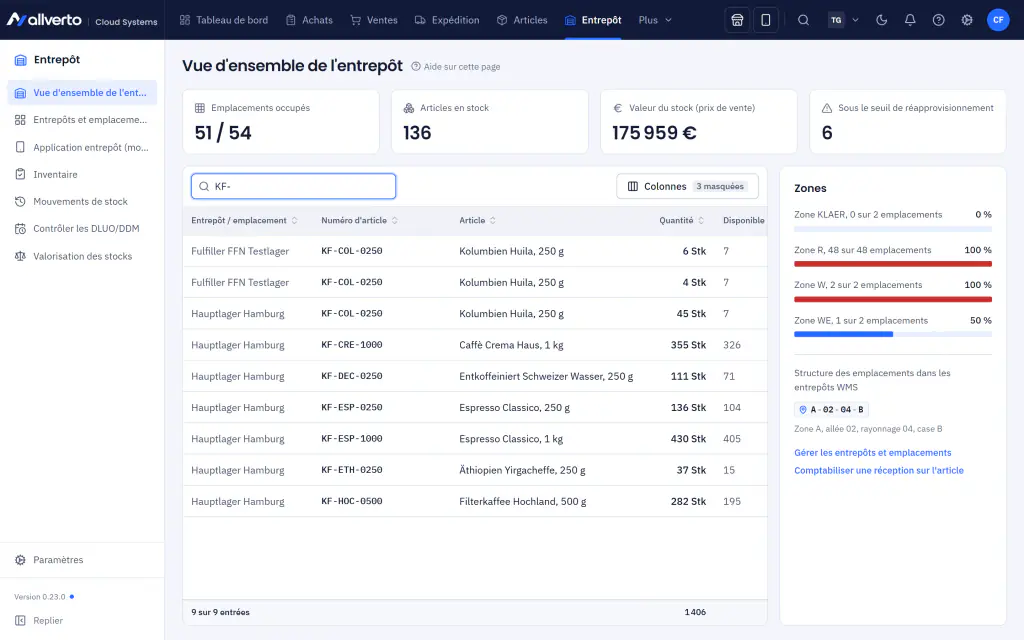
Task: Click the 9 sur 9 entrées footer text
Action: point(220,613)
